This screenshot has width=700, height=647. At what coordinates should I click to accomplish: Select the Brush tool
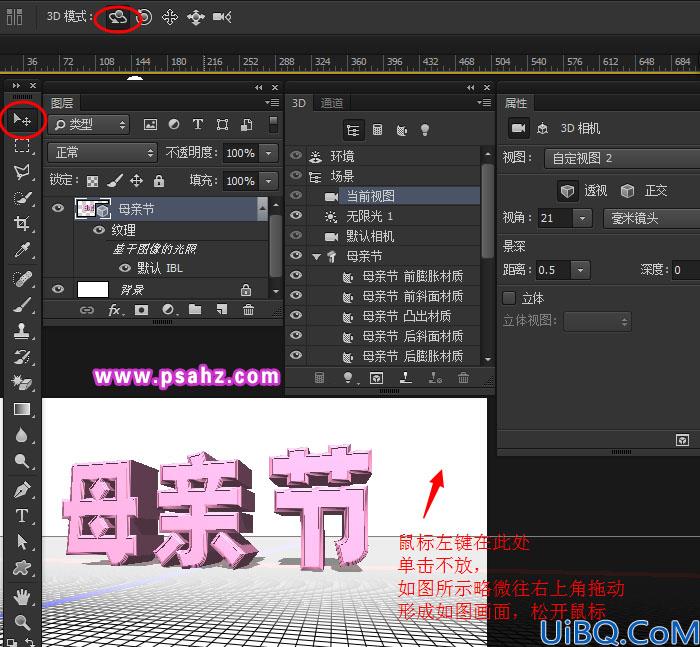click(21, 305)
